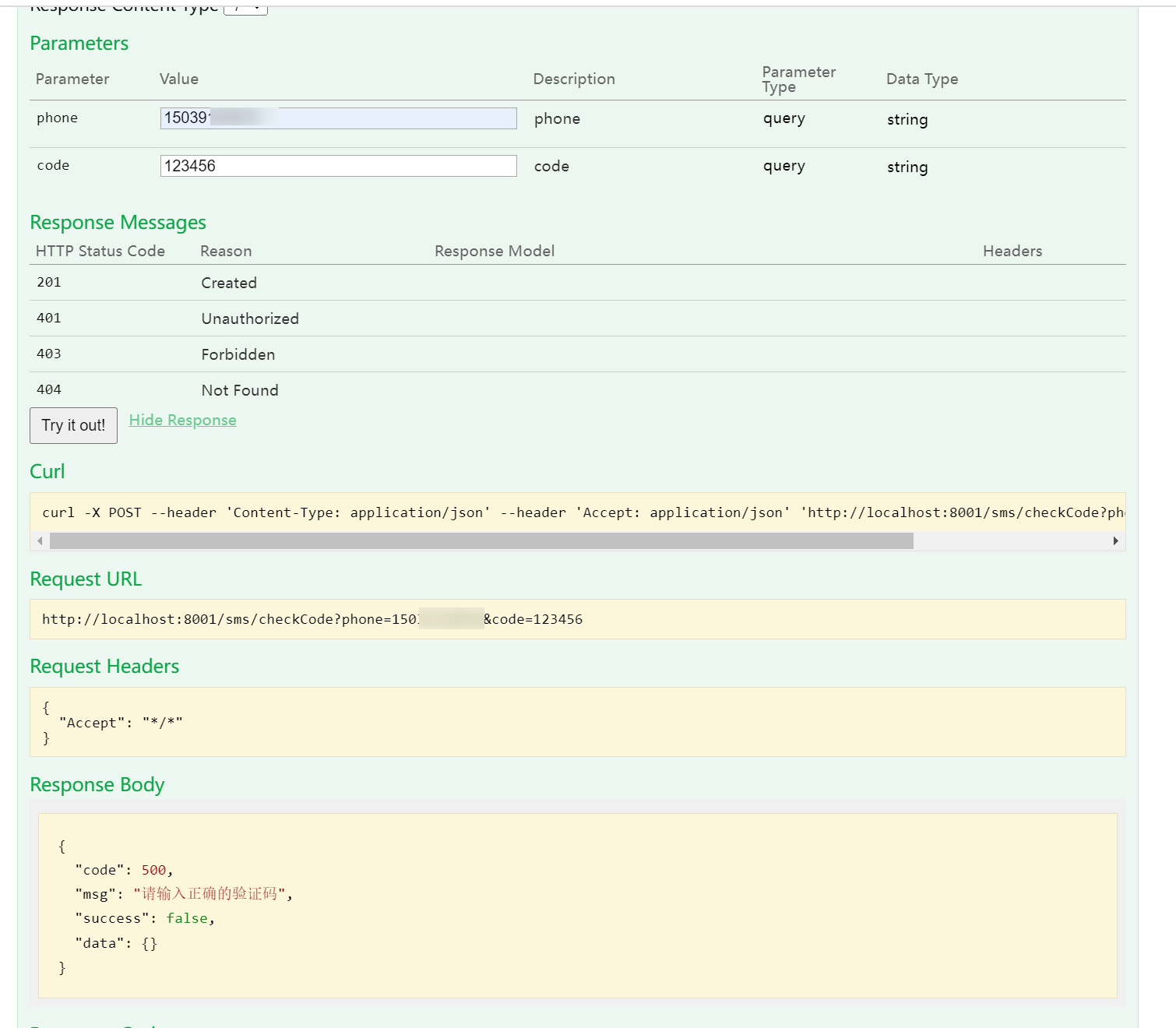Image resolution: width=1176 pixels, height=1028 pixels.
Task: Click the phone description cell
Action: tap(557, 119)
